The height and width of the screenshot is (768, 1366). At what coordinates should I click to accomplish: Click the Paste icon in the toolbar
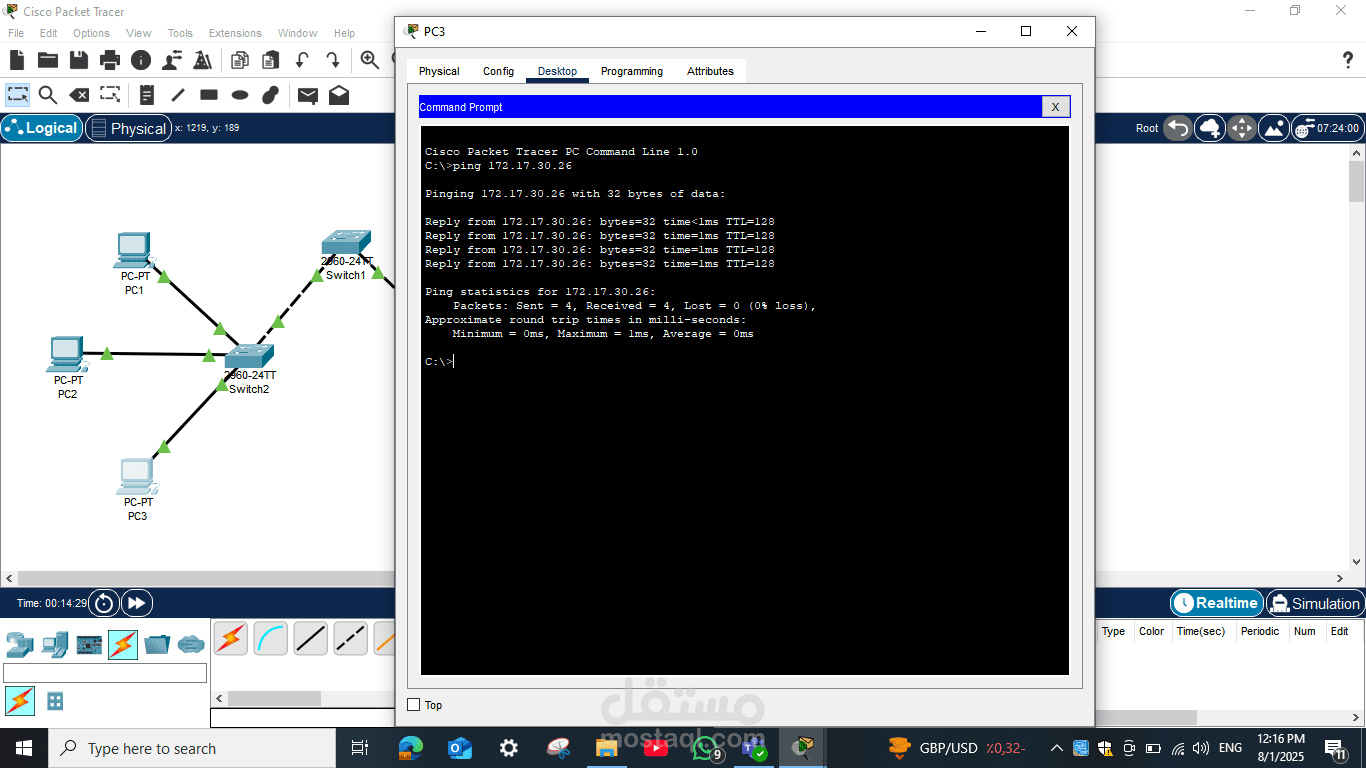click(270, 60)
